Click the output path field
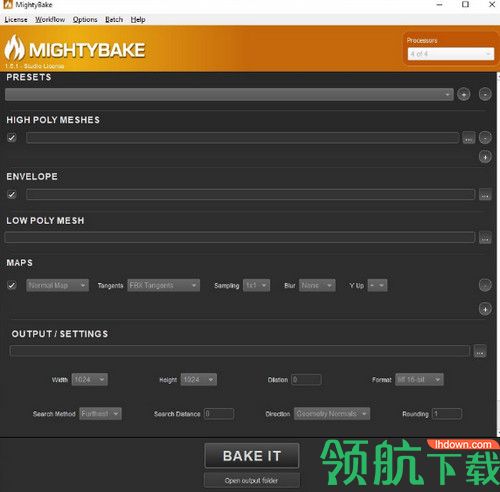The height and width of the screenshot is (492, 500). [240, 351]
